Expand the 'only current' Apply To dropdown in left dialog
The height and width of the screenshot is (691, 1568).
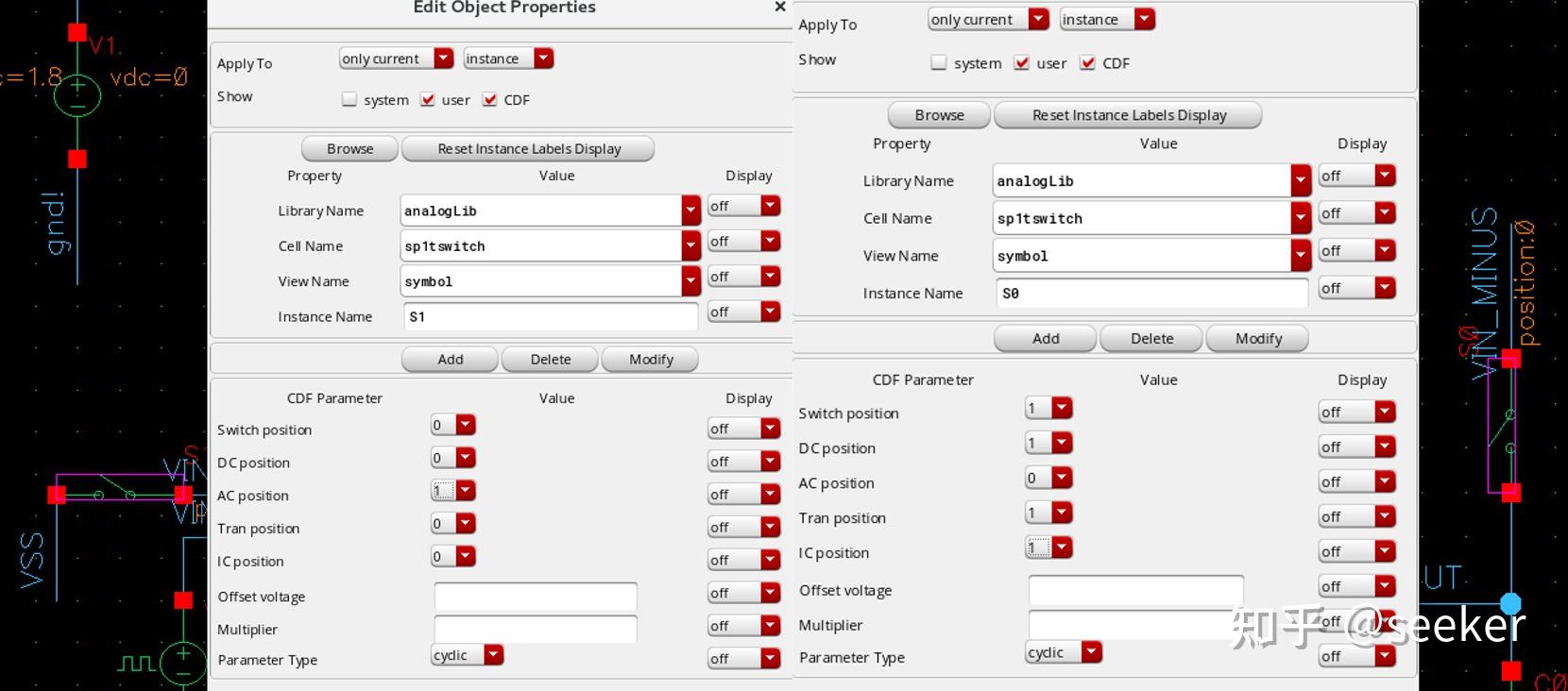396,59
